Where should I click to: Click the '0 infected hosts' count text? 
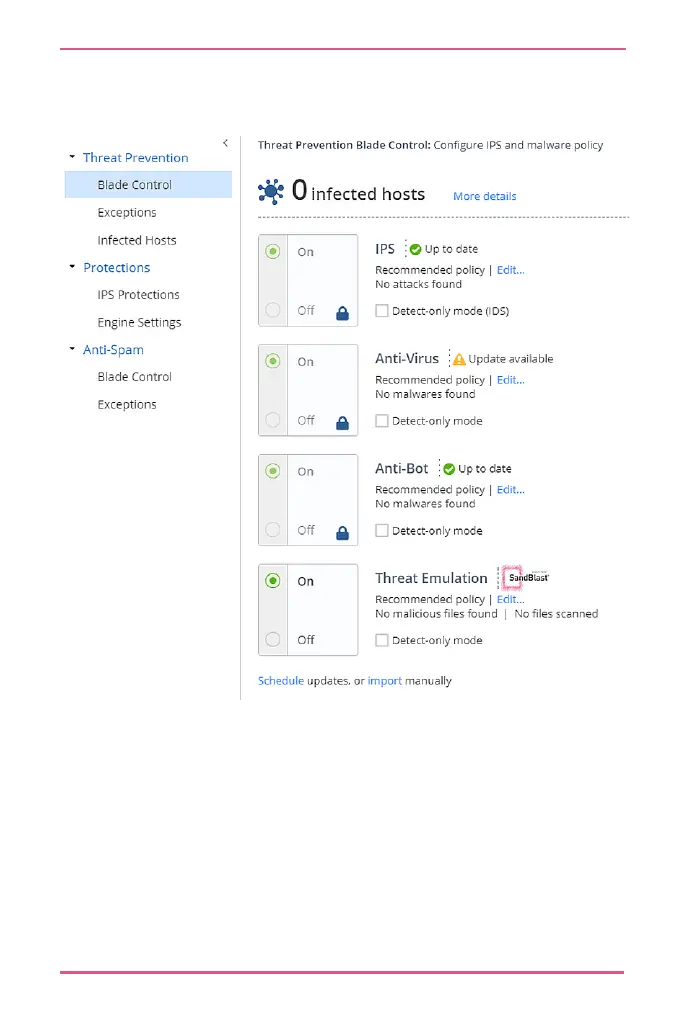pyautogui.click(x=358, y=191)
